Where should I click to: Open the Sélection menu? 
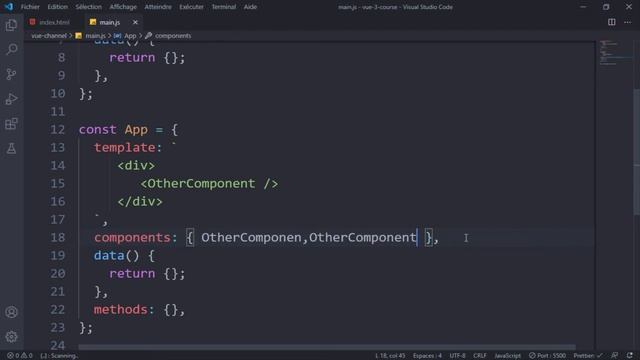(x=88, y=7)
